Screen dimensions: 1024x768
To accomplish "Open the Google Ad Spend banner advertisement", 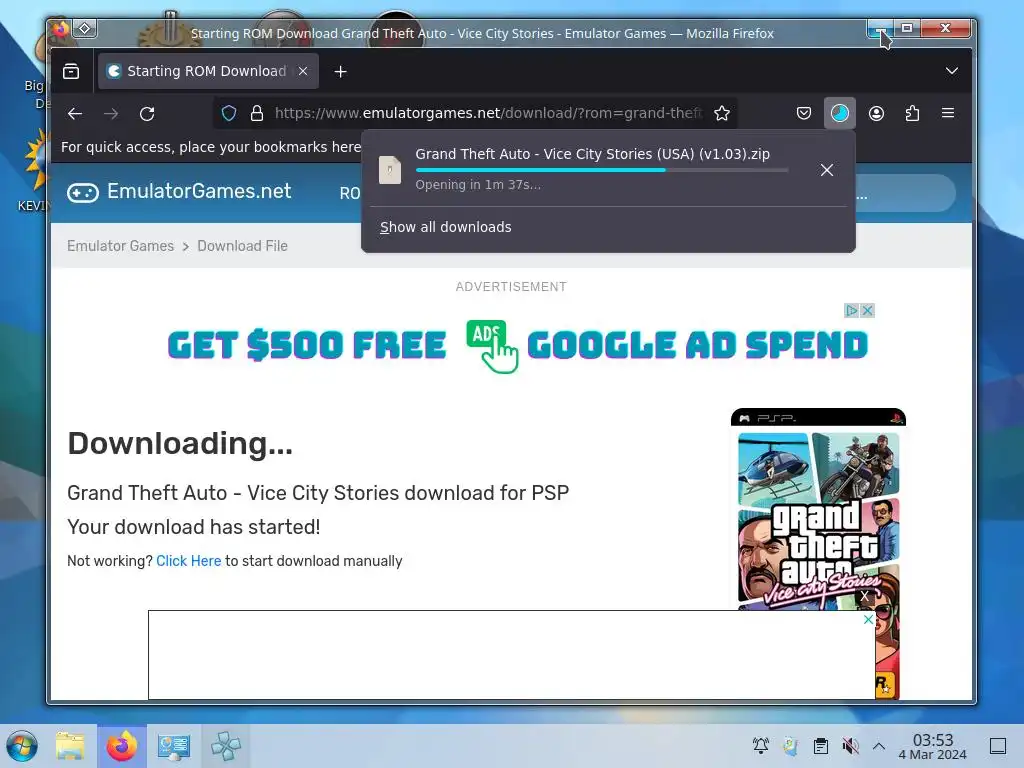I will coord(517,345).
